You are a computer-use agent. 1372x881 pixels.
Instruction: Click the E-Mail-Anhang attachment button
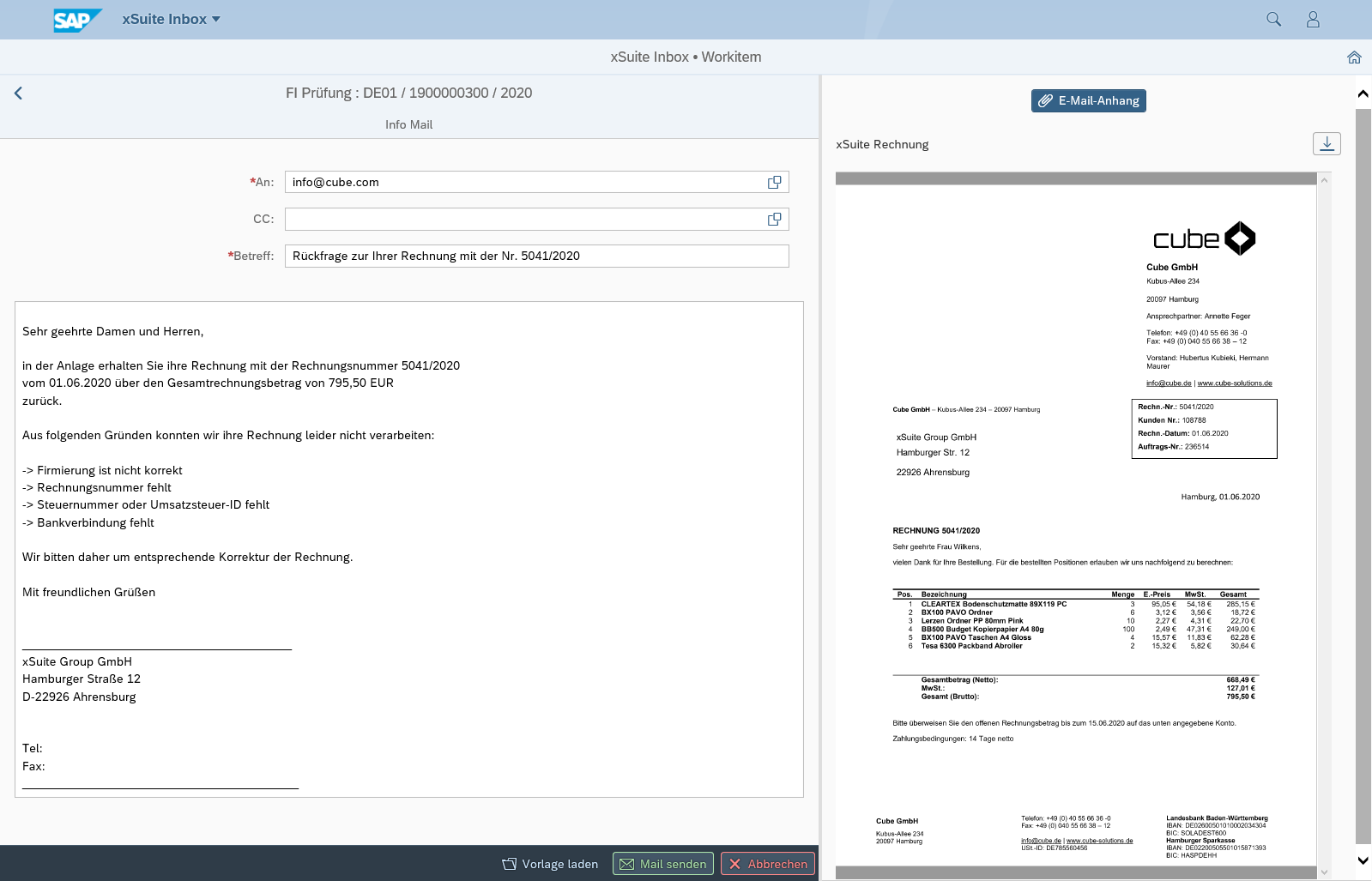(x=1088, y=100)
